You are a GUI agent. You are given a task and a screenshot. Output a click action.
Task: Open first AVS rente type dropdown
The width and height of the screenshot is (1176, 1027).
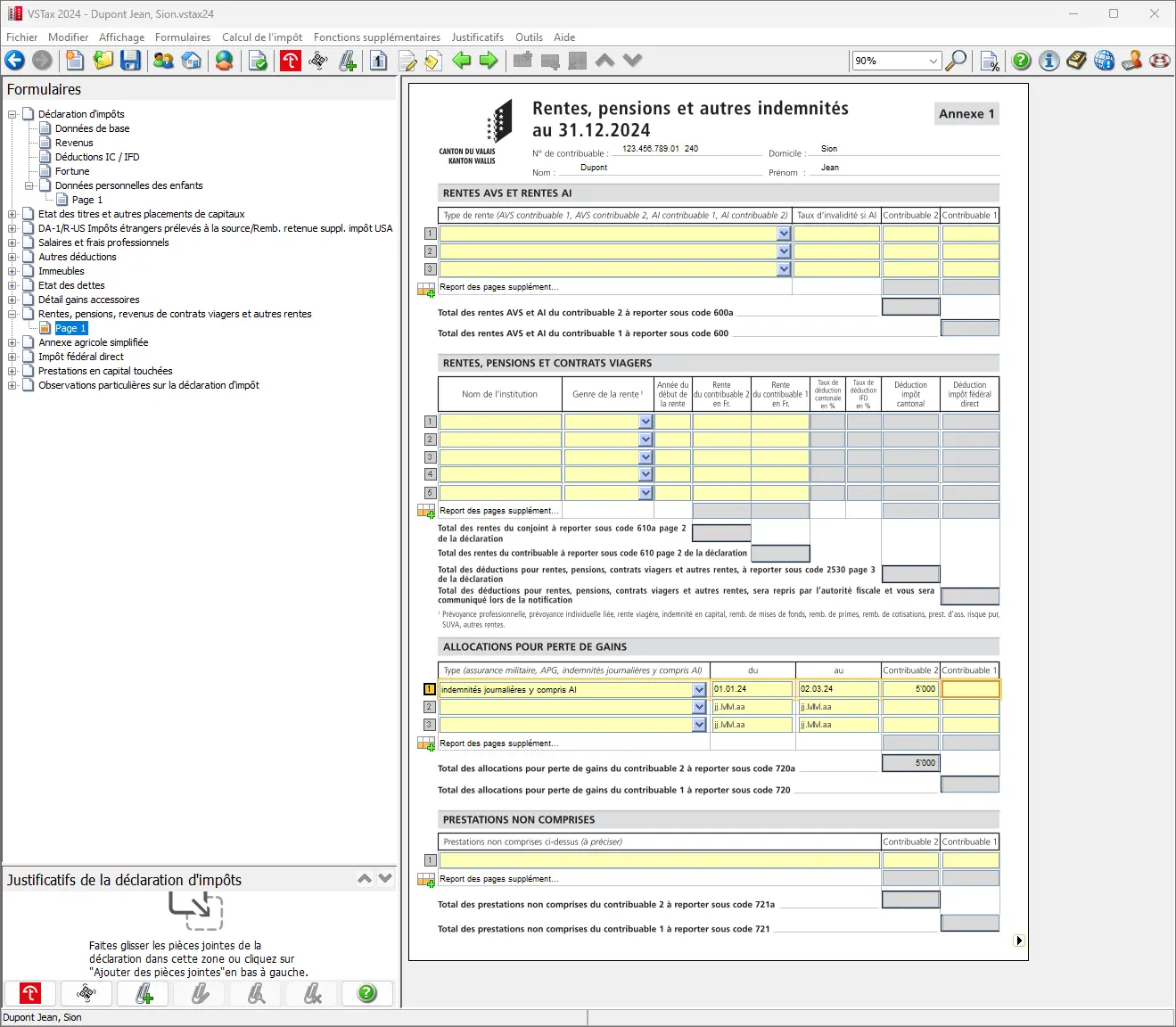(x=784, y=234)
